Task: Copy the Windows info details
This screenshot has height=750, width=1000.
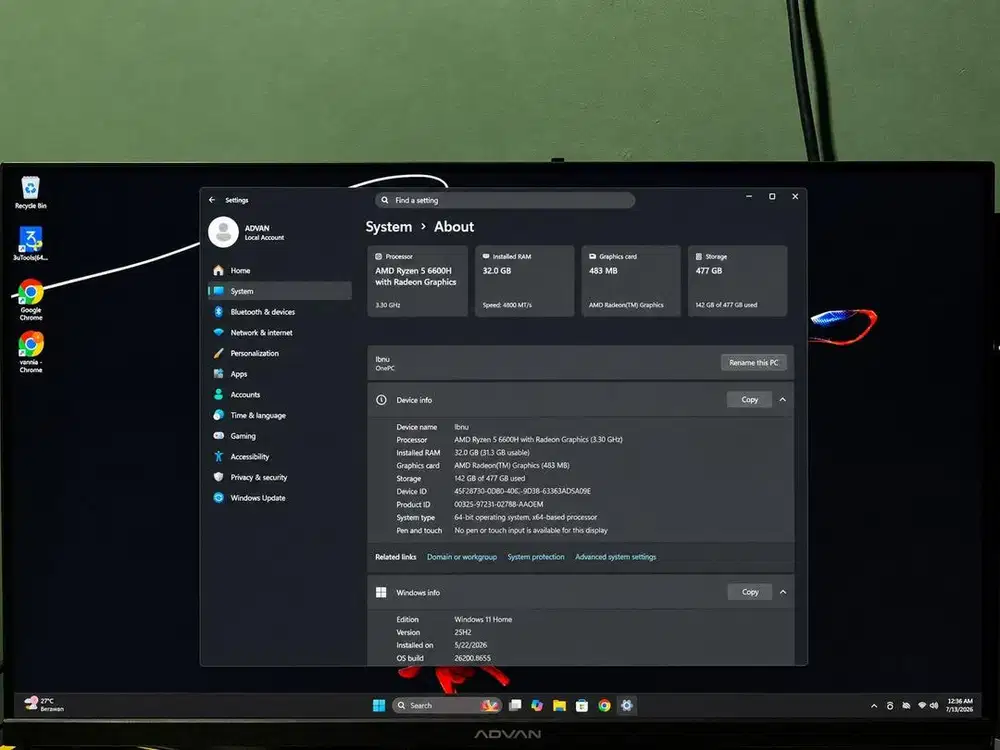Action: [x=750, y=592]
